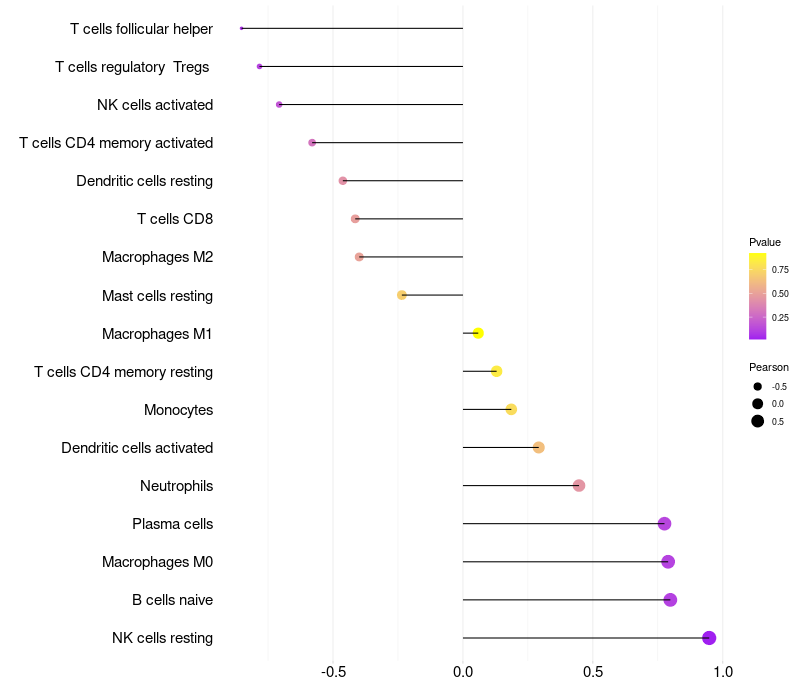
Task: Click the 1.0 x-axis tick label
Action: tap(723, 671)
